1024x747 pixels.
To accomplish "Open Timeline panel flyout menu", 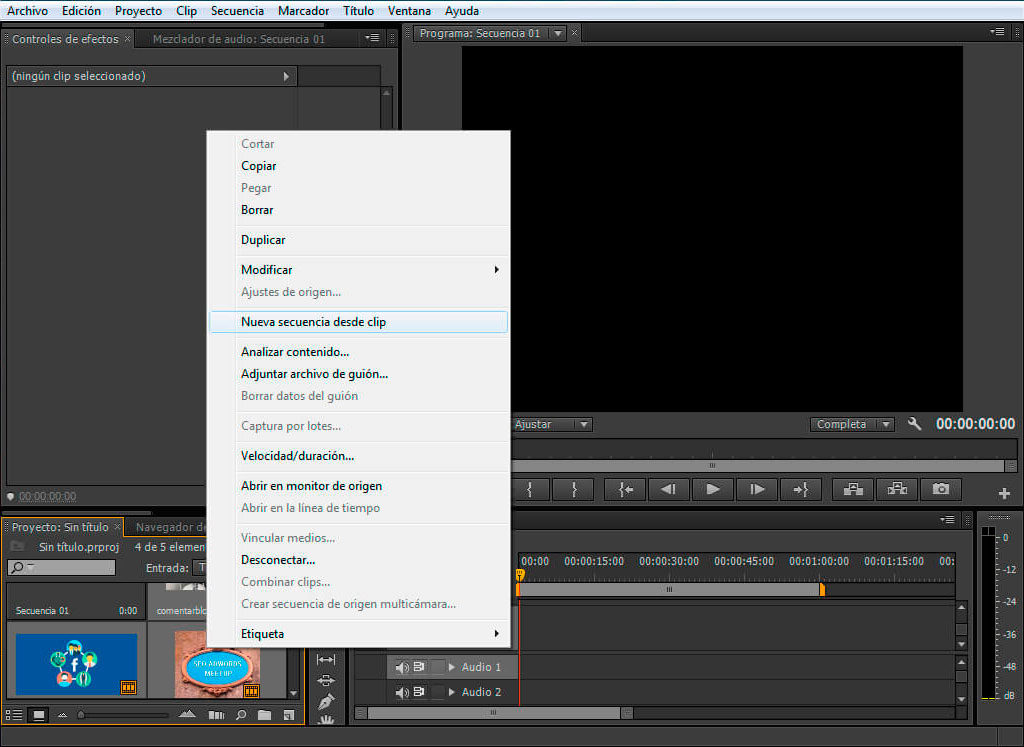I will click(947, 520).
